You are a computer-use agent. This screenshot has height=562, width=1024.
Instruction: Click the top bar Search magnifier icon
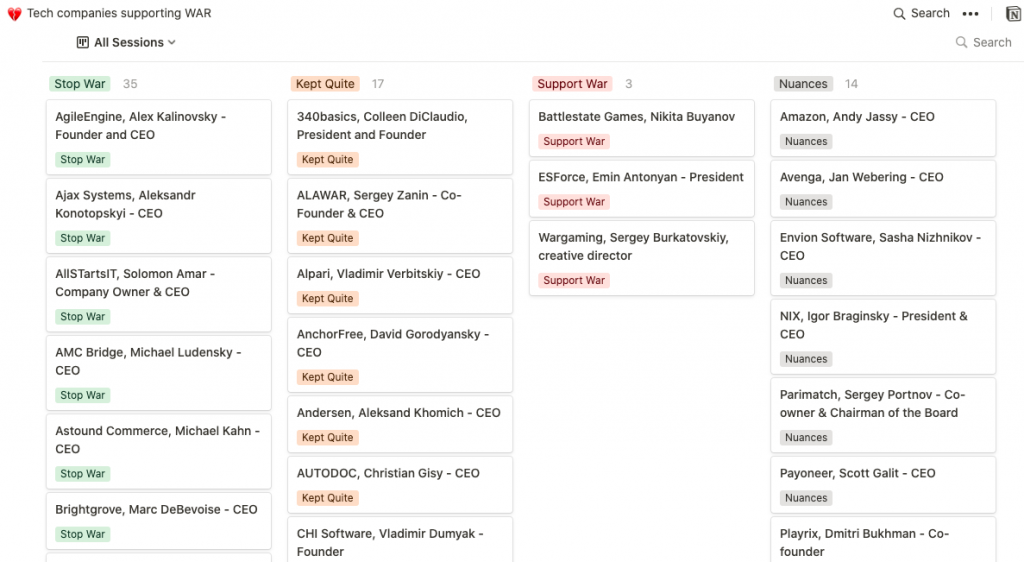point(900,14)
